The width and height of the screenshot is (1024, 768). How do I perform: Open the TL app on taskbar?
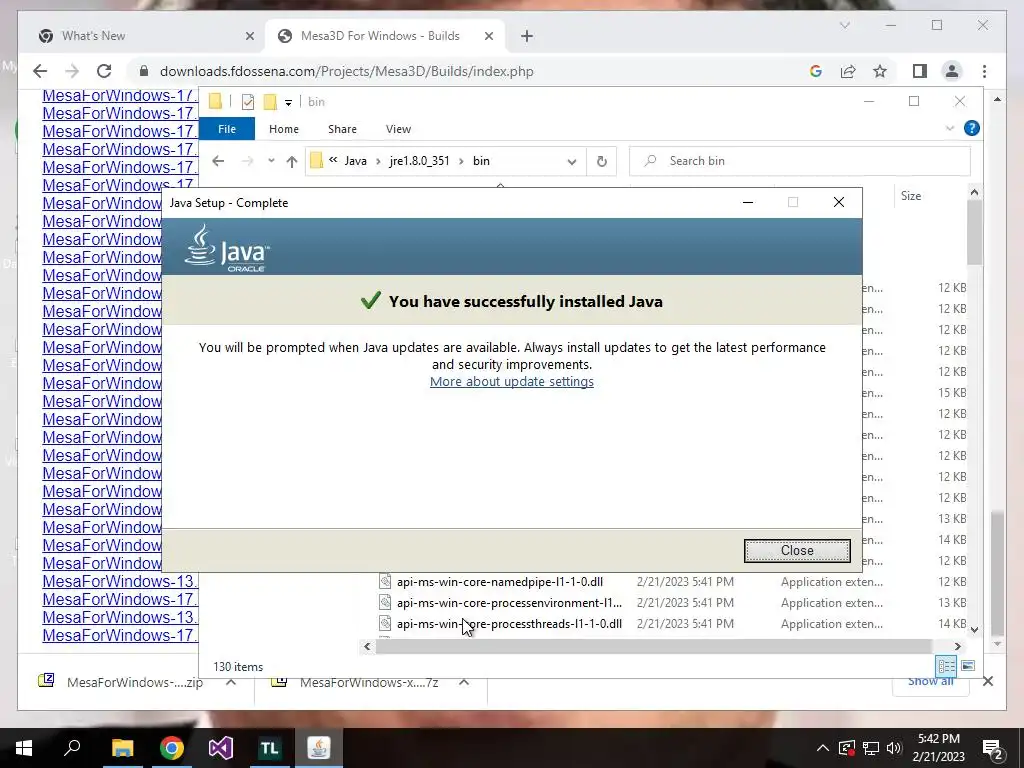270,748
